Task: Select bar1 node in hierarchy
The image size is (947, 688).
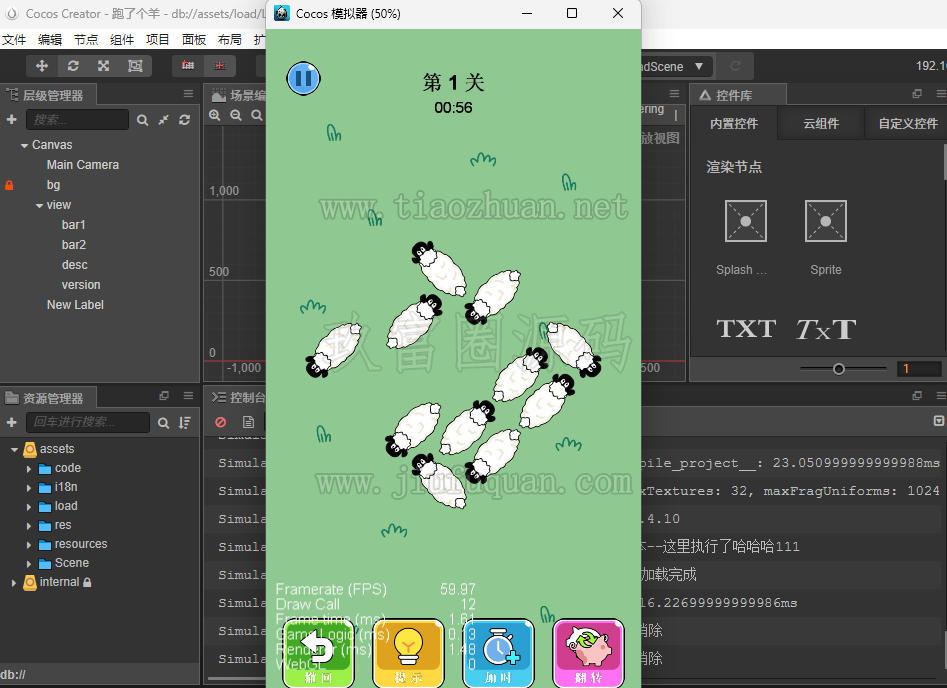Action: (x=74, y=225)
